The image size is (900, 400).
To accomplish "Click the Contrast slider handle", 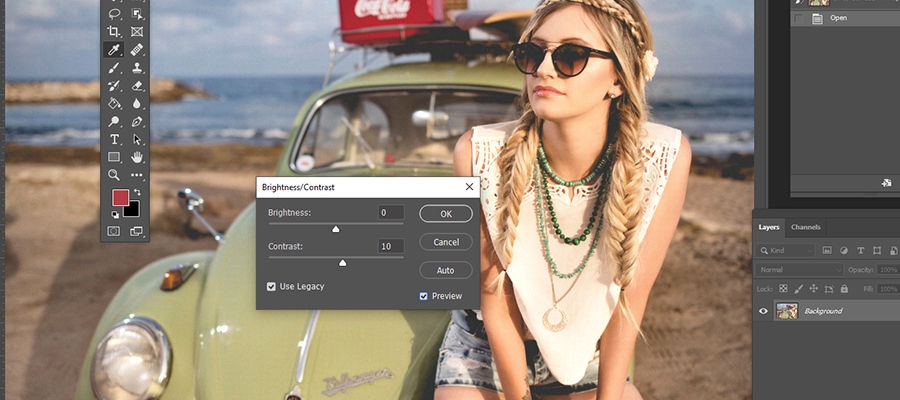I will 343,263.
